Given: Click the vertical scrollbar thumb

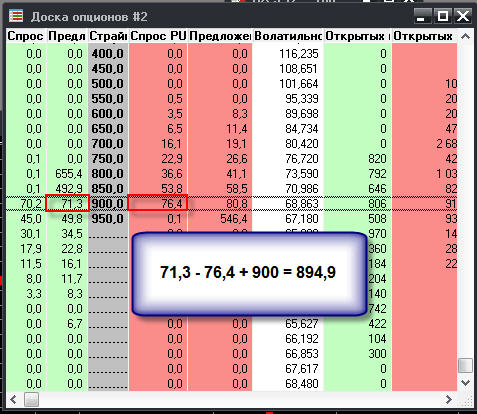Looking at the screenshot, I should tap(465, 366).
